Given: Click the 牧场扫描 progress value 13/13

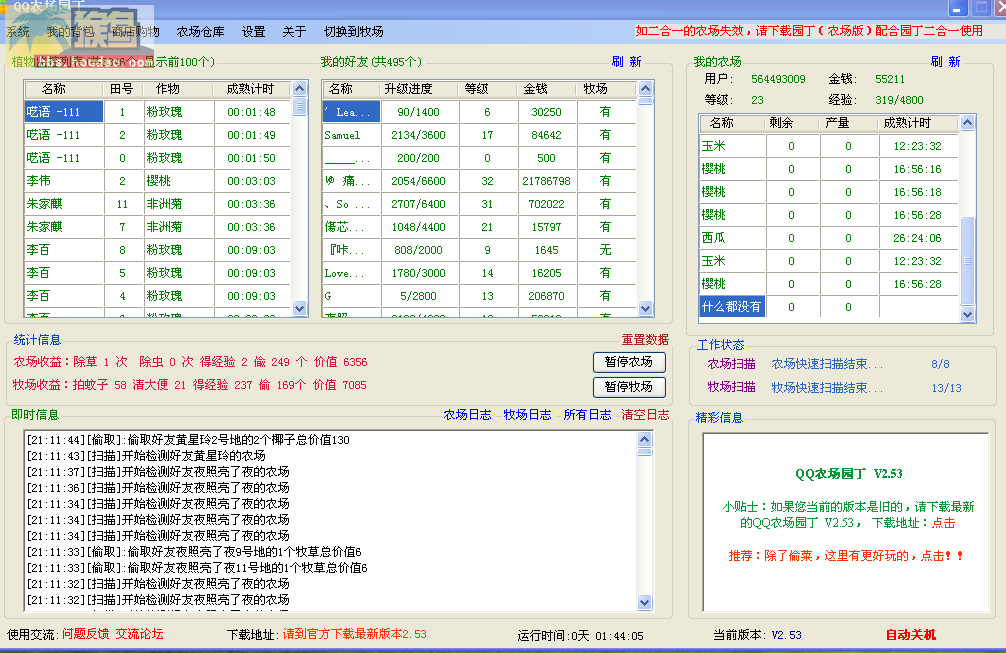Looking at the screenshot, I should tap(946, 388).
